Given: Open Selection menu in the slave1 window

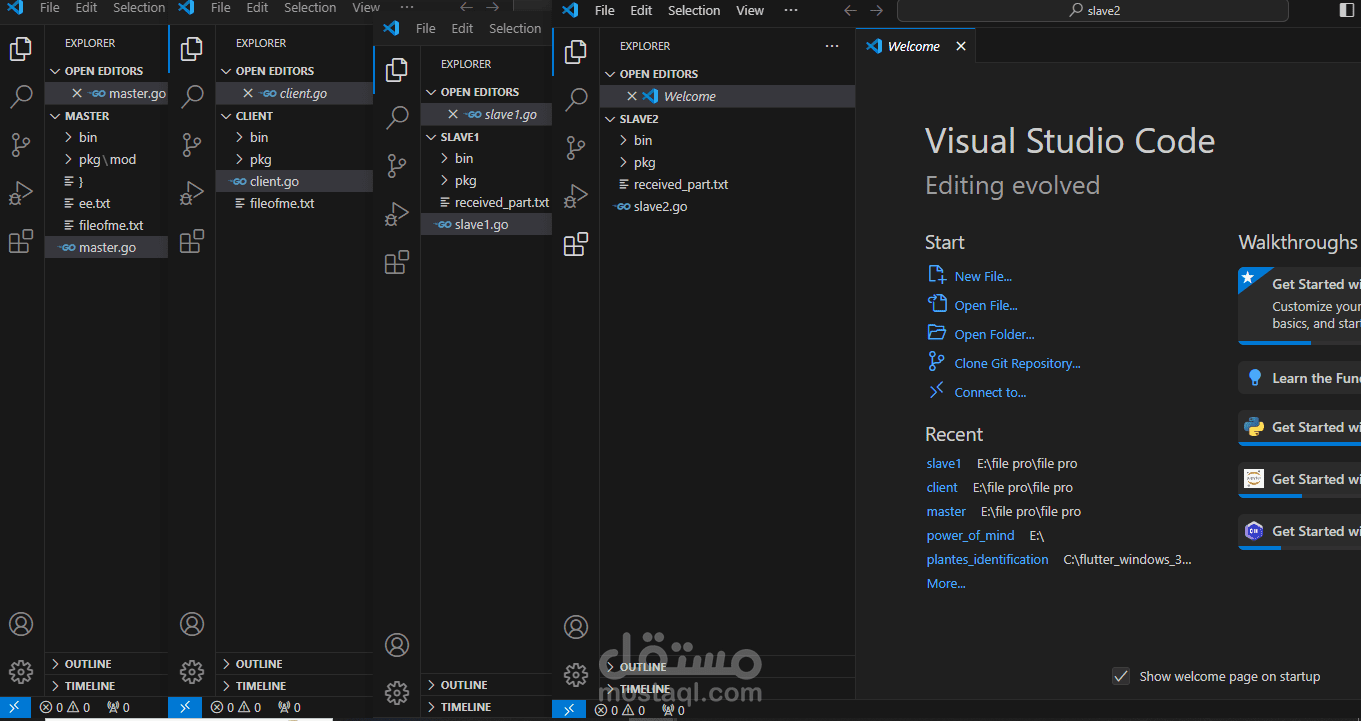Looking at the screenshot, I should click(515, 28).
